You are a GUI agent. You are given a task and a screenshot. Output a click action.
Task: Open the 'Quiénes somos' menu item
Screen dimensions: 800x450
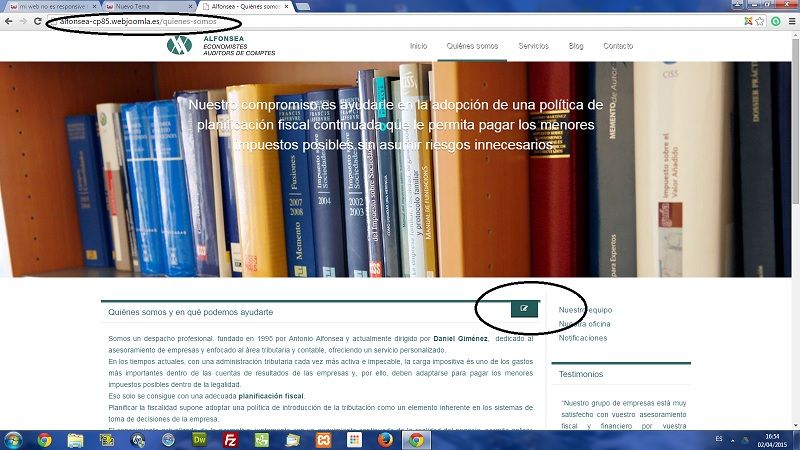[472, 46]
